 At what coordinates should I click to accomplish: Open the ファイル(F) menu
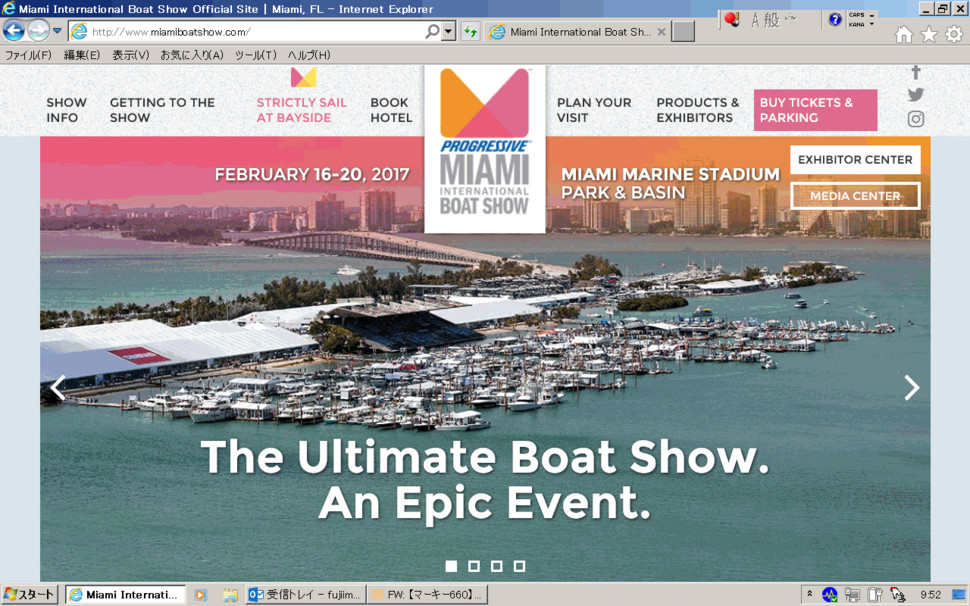click(28, 55)
